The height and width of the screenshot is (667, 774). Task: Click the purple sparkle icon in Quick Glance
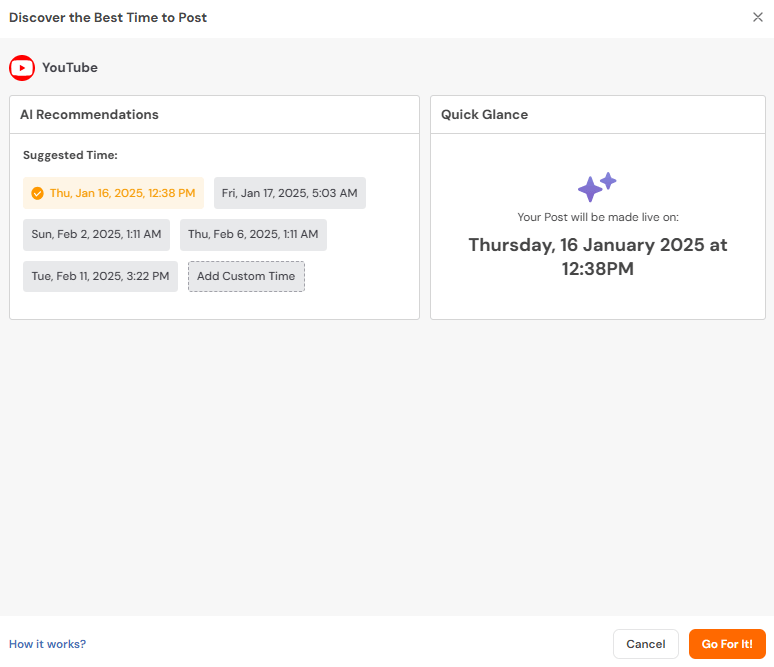(597, 187)
